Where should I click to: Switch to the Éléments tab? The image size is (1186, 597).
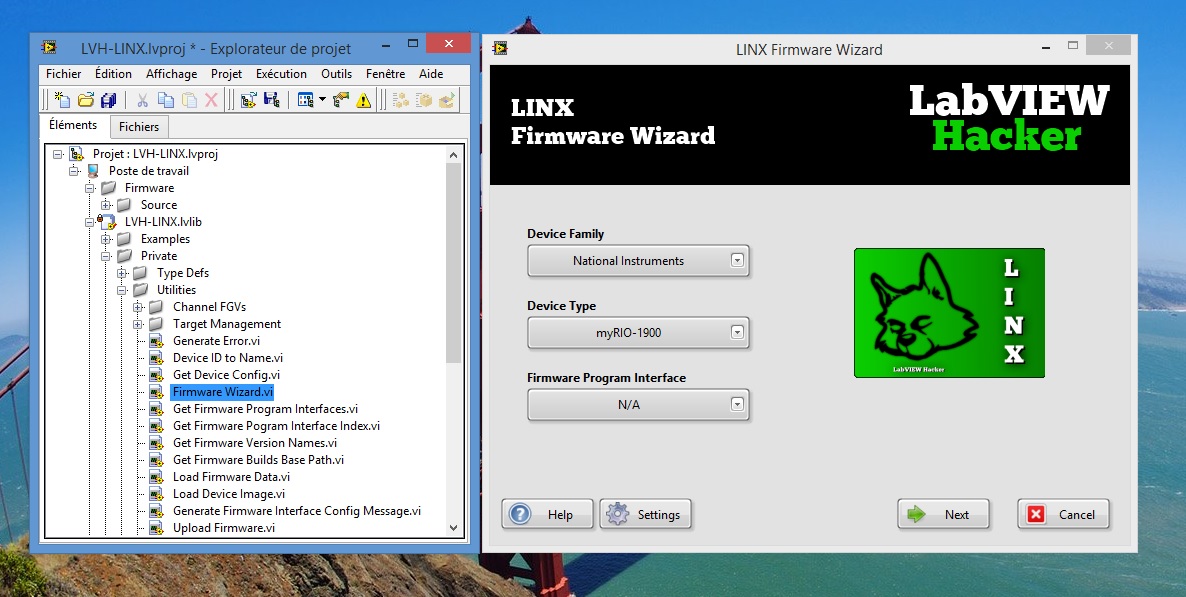pos(73,125)
